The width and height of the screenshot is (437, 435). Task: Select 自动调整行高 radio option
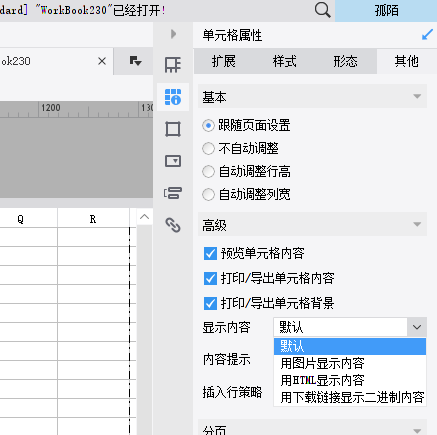(x=208, y=172)
